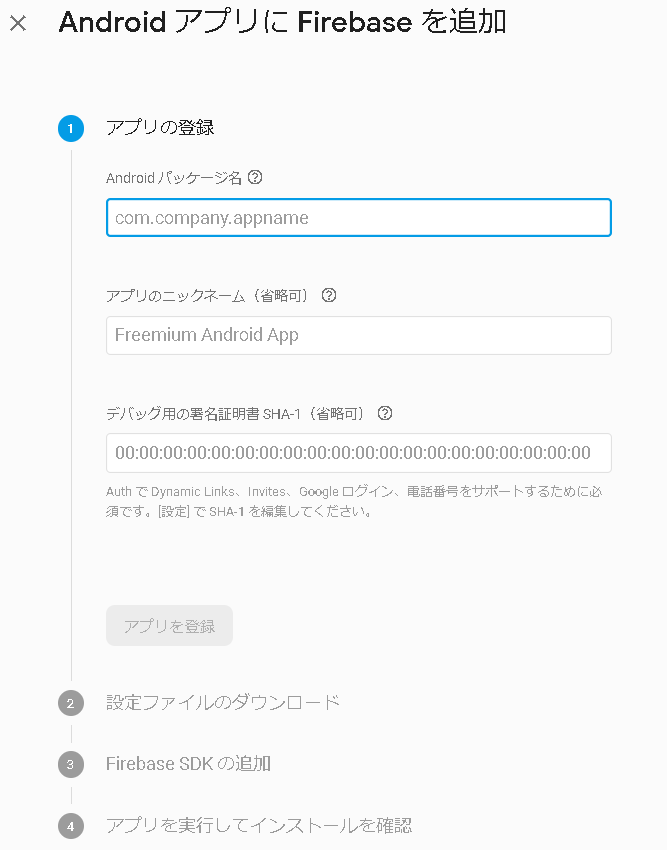This screenshot has width=667, height=850.
Task: Click the SHA-1 certificate input field
Action: (x=358, y=453)
